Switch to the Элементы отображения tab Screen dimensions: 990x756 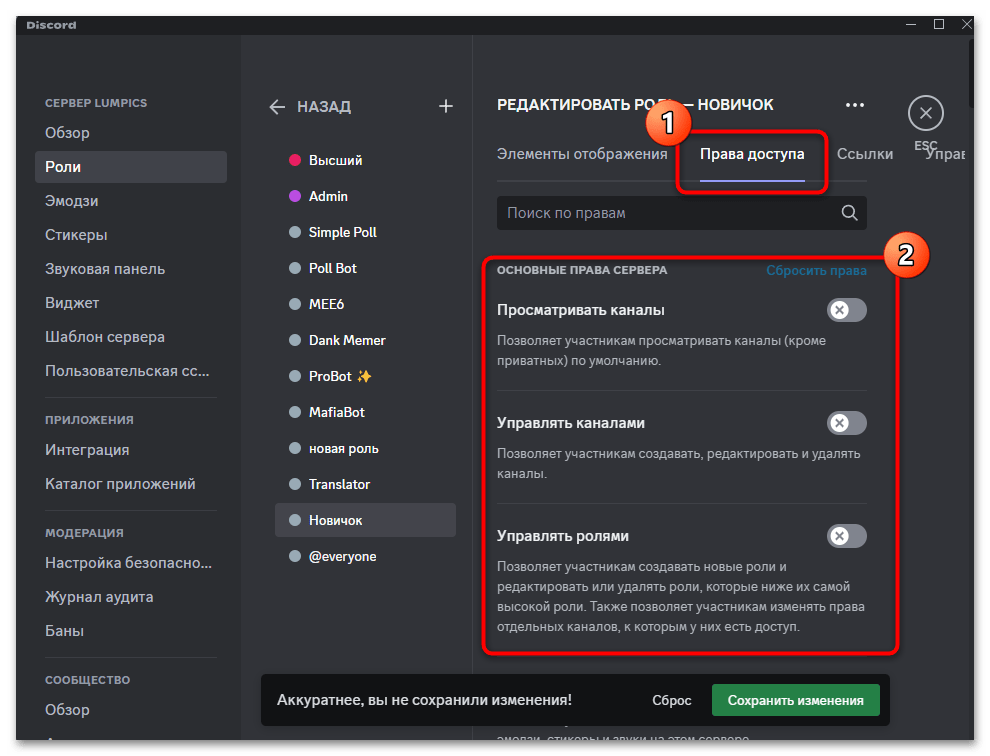point(581,154)
